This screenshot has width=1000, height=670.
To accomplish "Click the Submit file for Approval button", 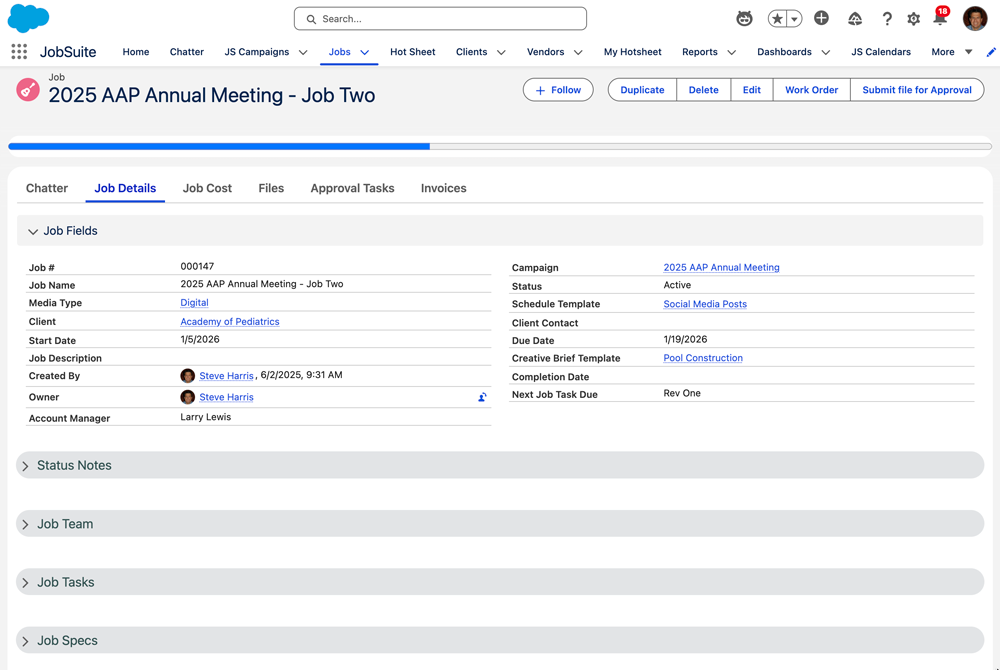I will pyautogui.click(x=916, y=89).
